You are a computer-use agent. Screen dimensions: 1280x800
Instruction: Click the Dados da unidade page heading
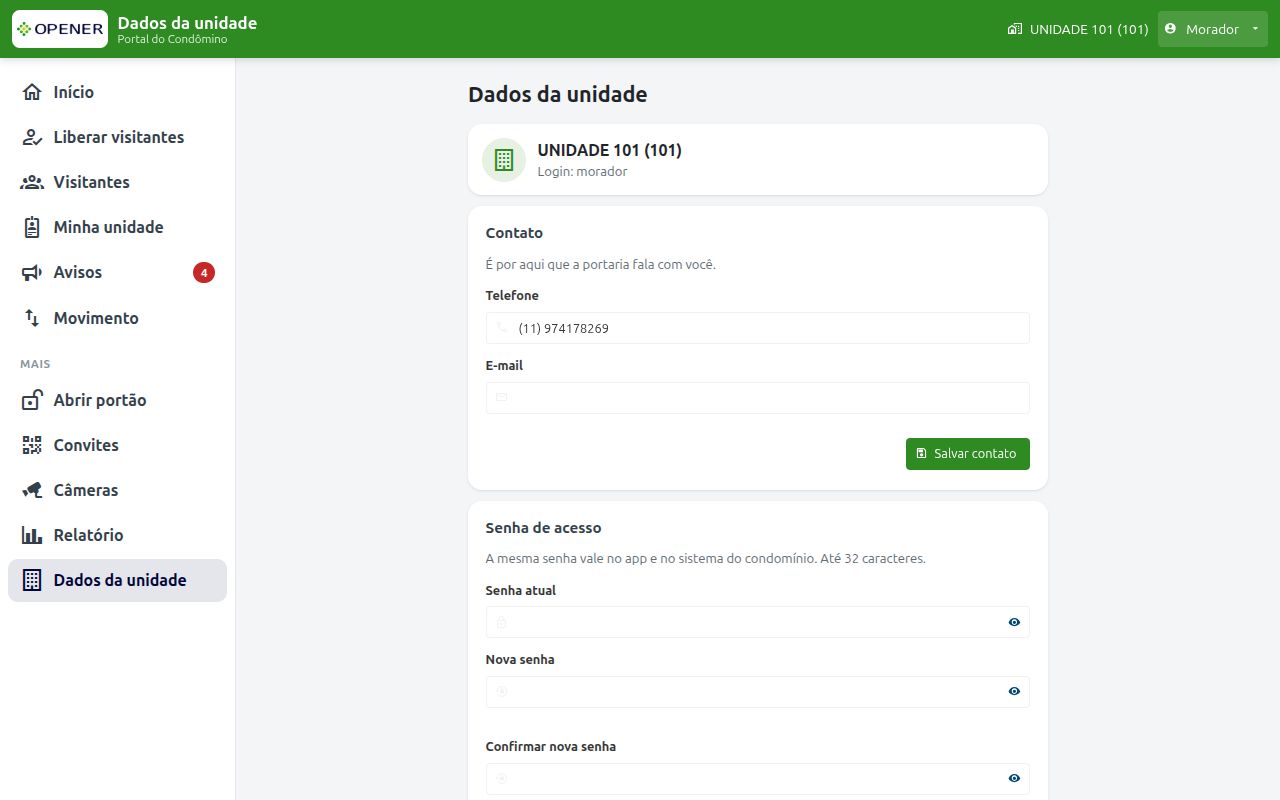[558, 95]
